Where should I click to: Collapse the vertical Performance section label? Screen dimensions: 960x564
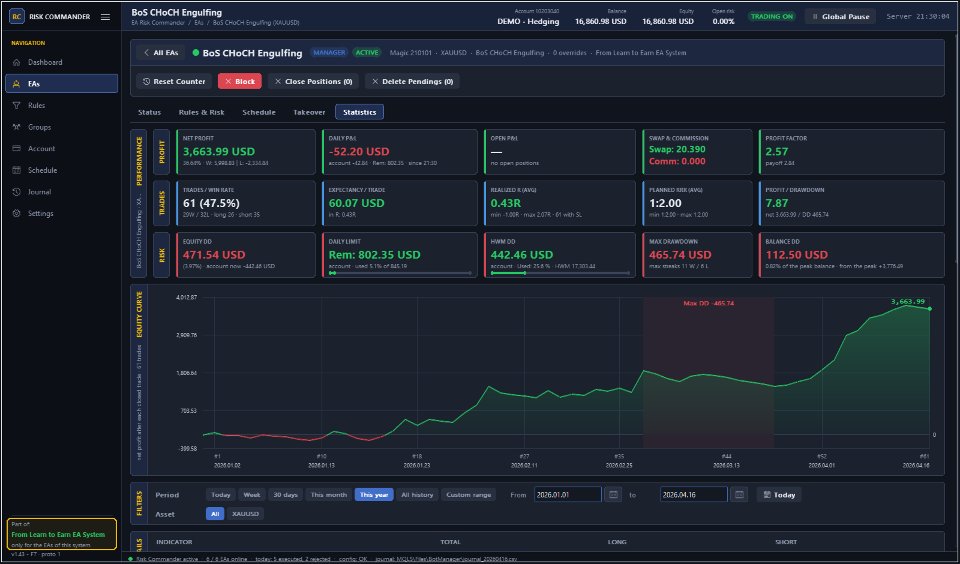139,161
